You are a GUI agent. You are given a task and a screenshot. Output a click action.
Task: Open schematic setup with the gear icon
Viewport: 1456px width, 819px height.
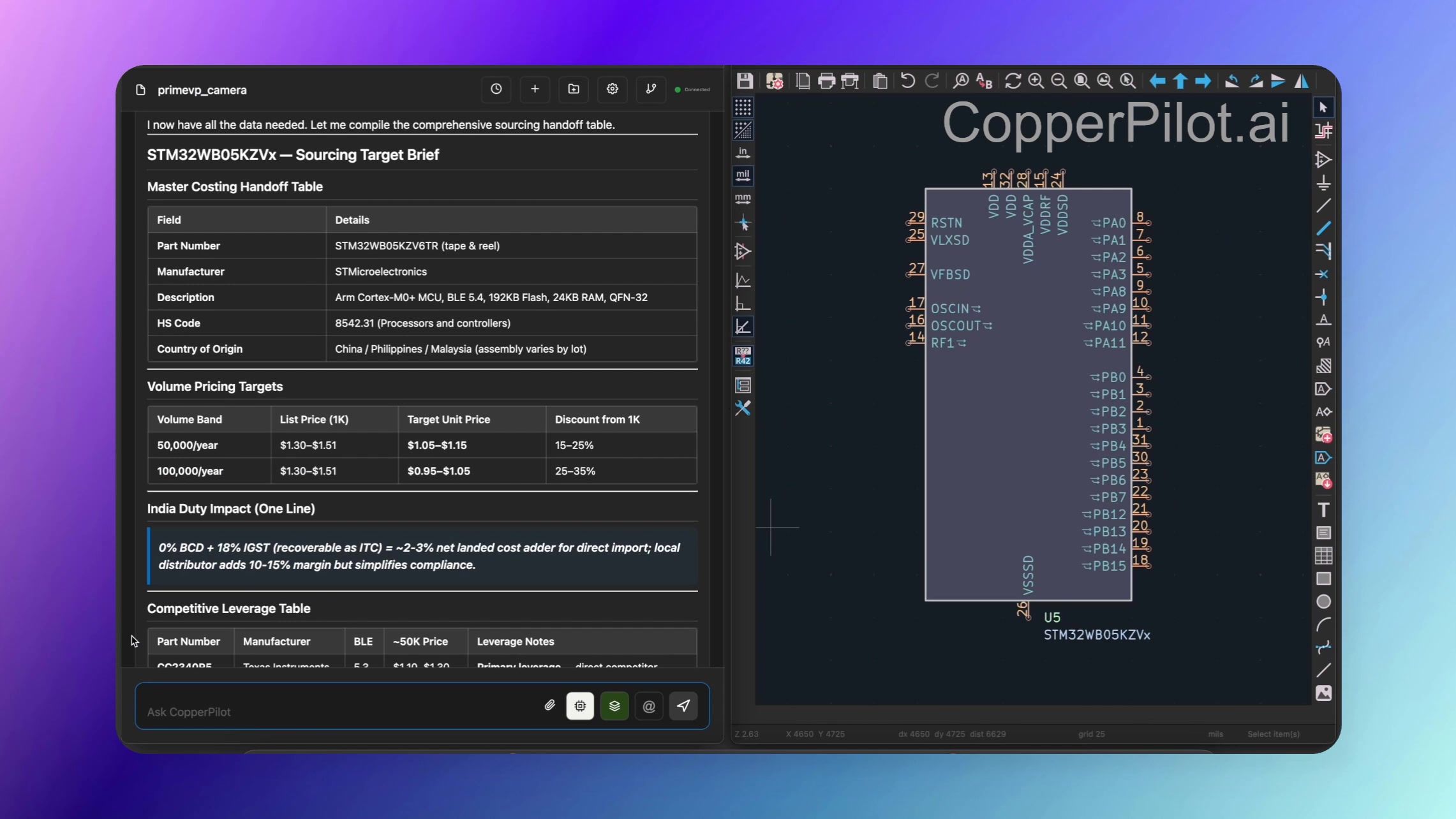tap(775, 81)
